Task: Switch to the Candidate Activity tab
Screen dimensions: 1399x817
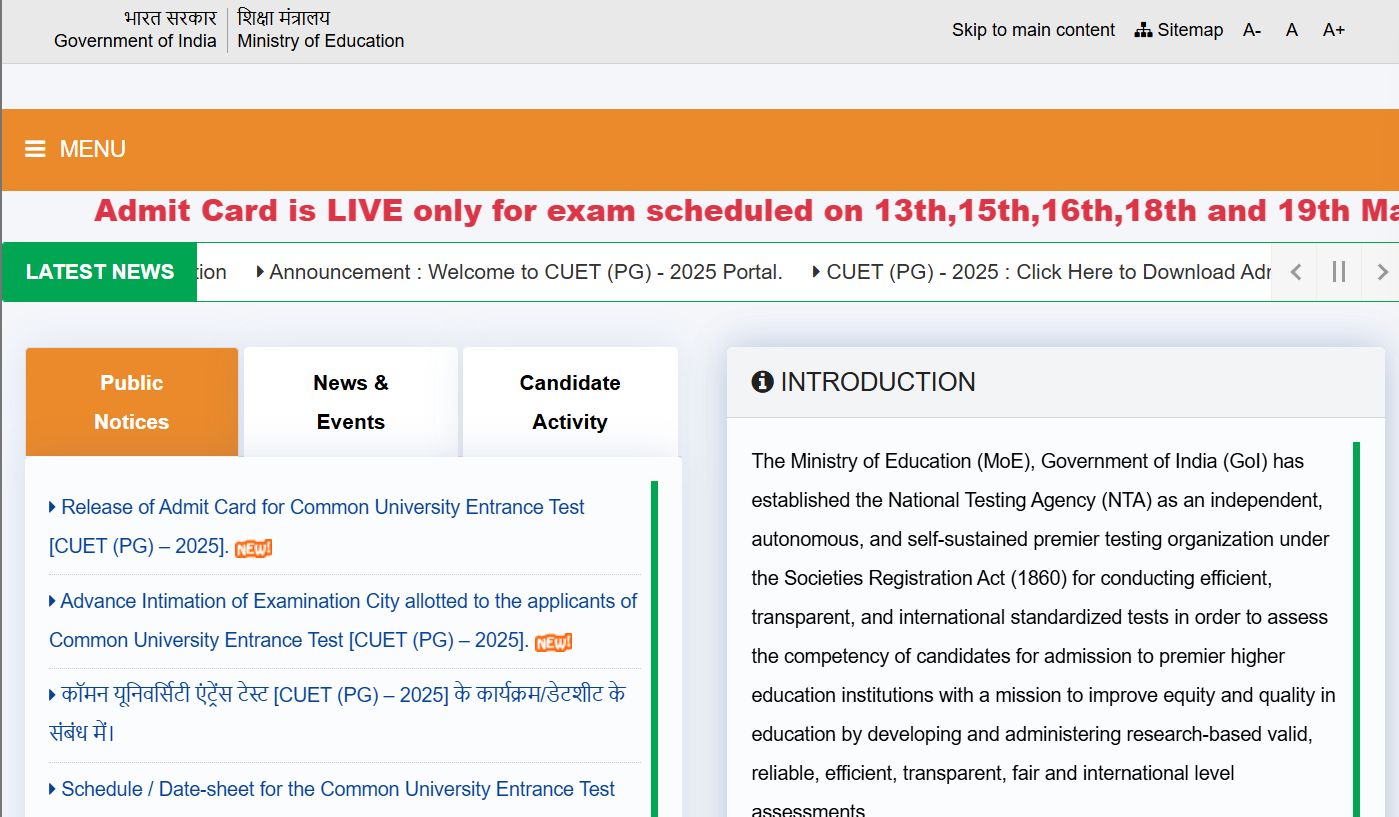Action: [569, 402]
